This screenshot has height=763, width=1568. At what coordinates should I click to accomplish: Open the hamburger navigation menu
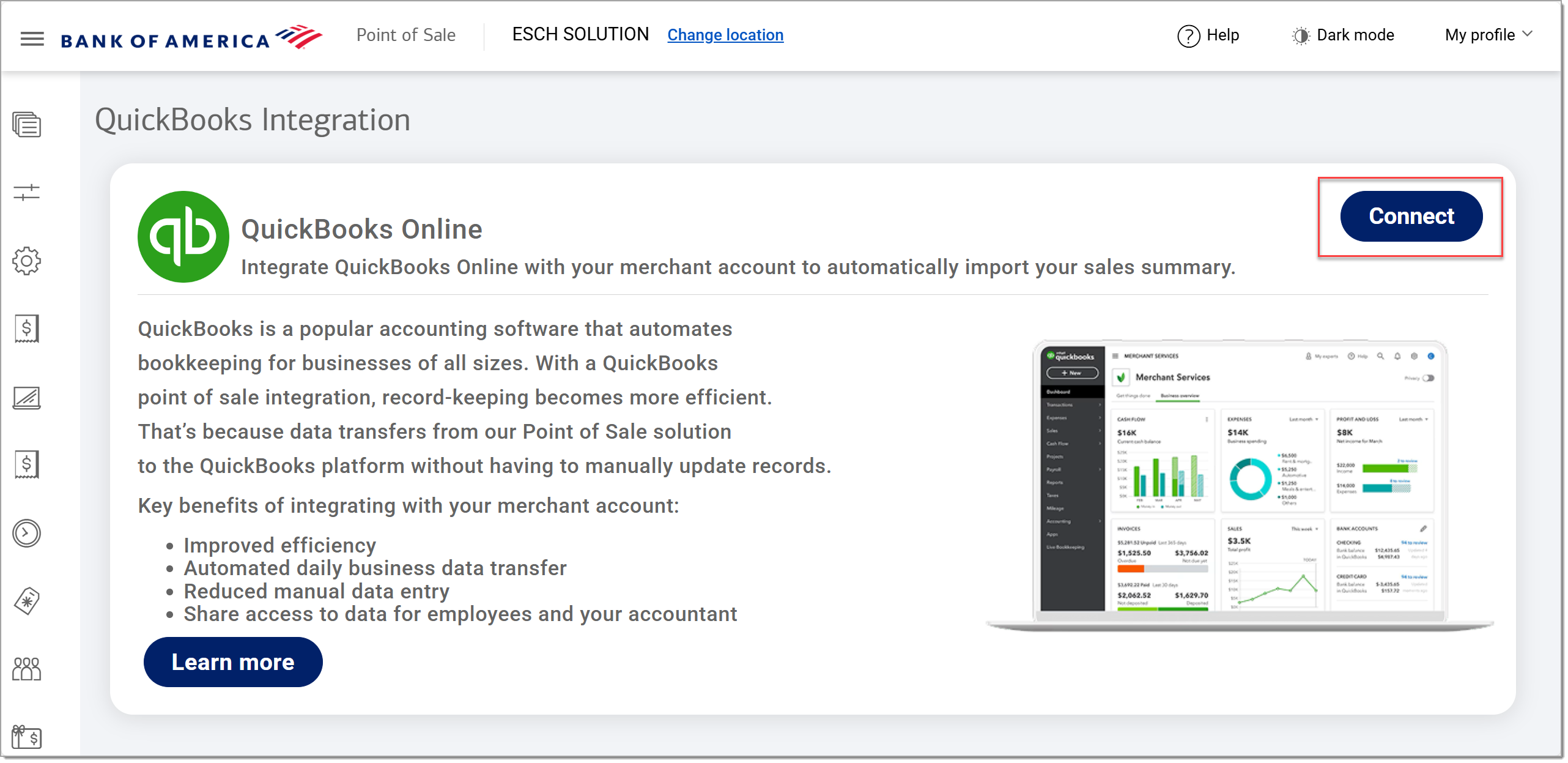pos(31,39)
